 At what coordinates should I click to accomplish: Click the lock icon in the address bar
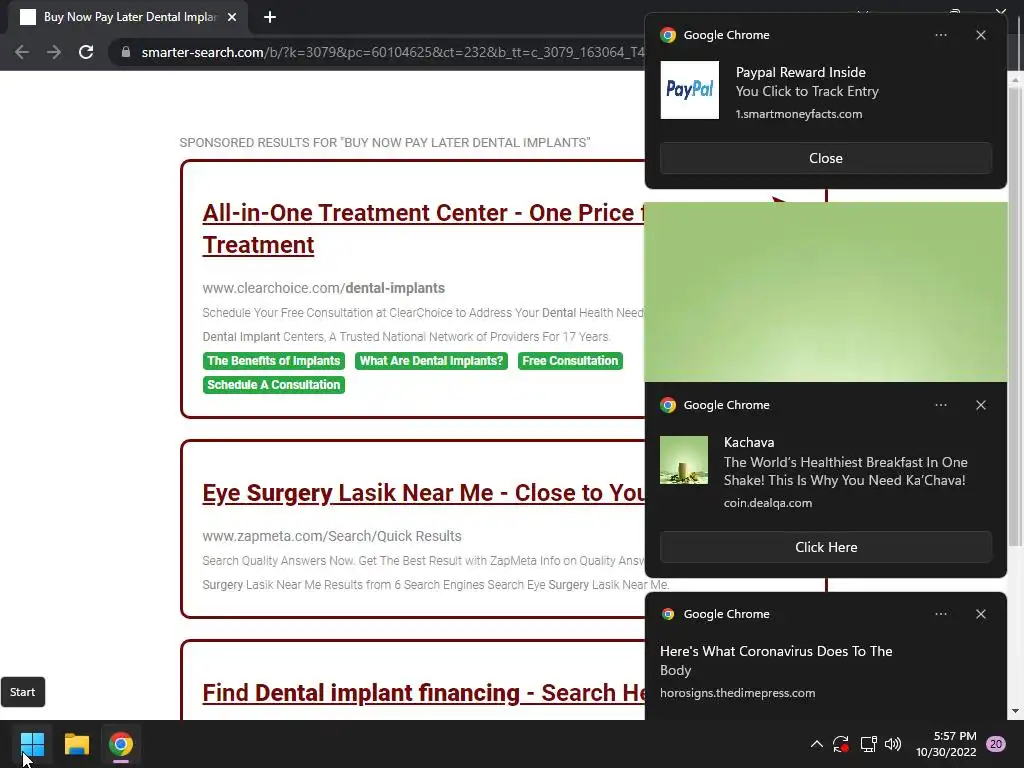tap(126, 52)
